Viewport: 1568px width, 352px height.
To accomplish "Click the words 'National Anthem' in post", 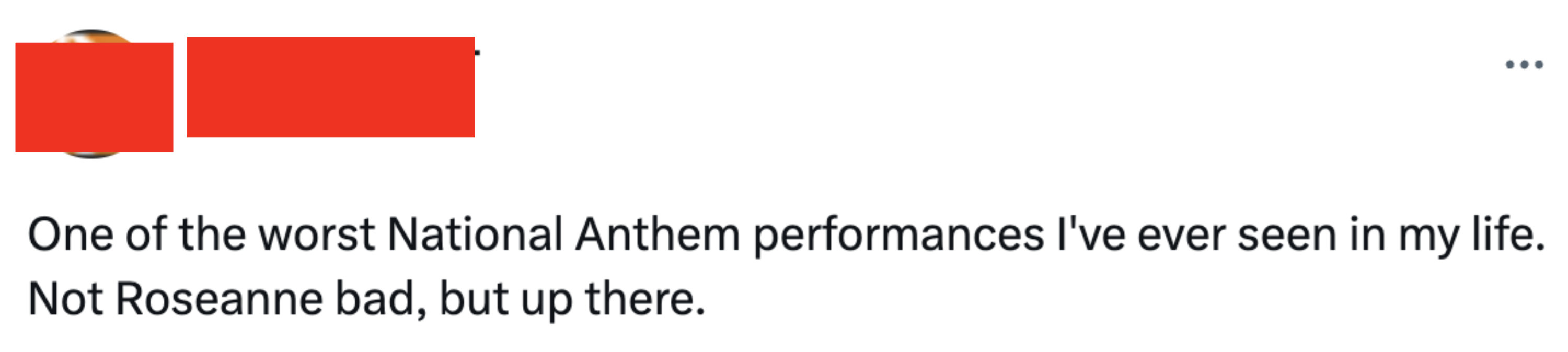I will coord(563,234).
